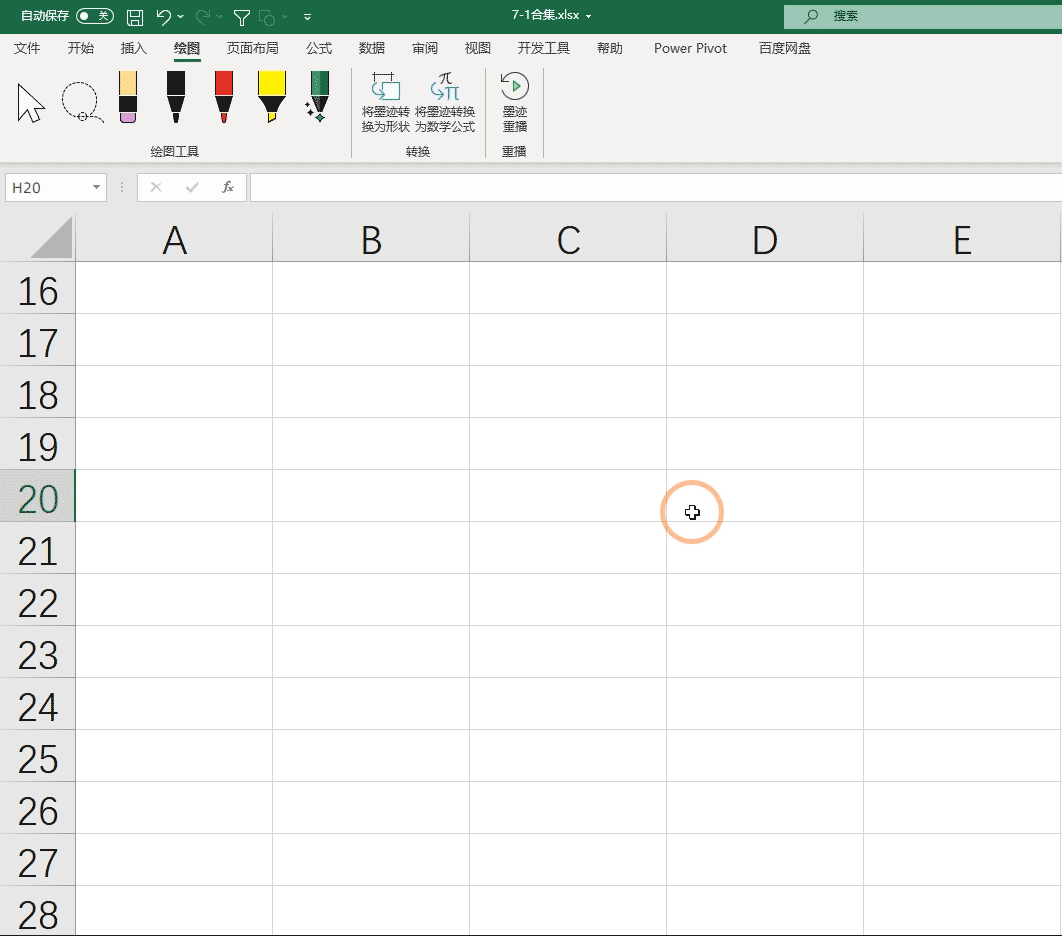Switch to the 插入 tab
The width and height of the screenshot is (1062, 936).
click(x=133, y=48)
